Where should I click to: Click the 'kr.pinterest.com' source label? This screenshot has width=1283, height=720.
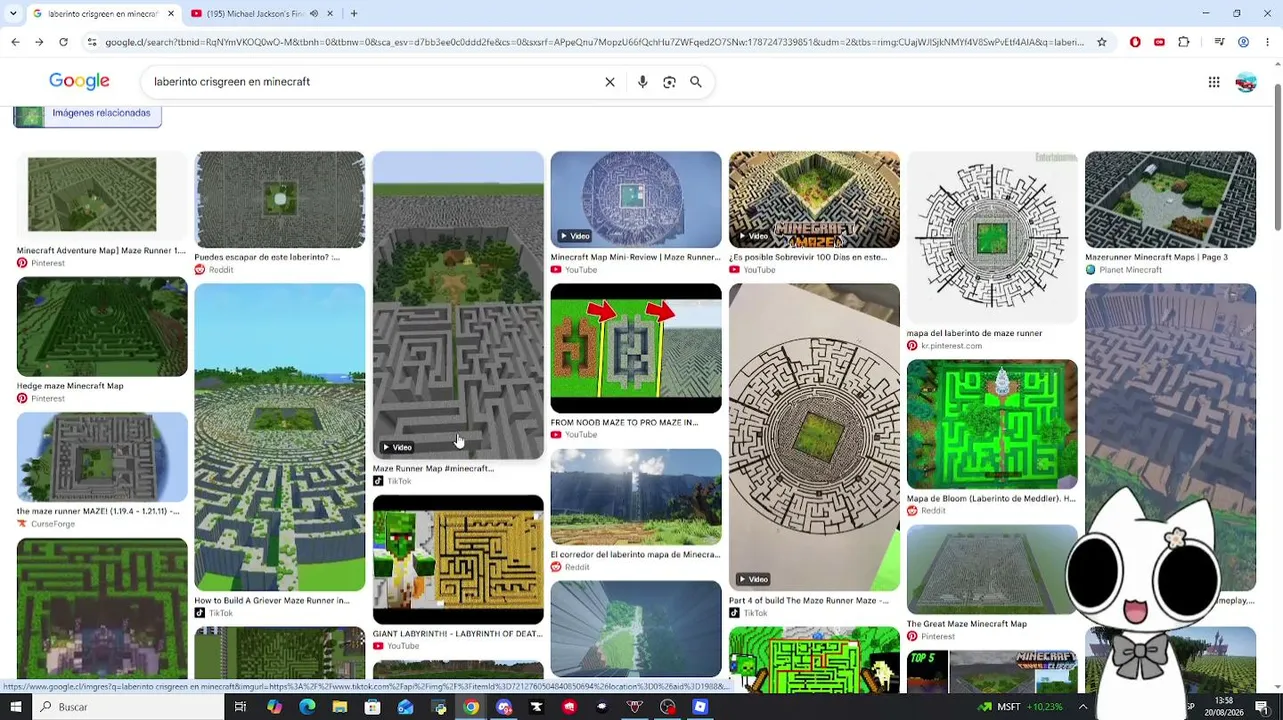[x=951, y=346]
